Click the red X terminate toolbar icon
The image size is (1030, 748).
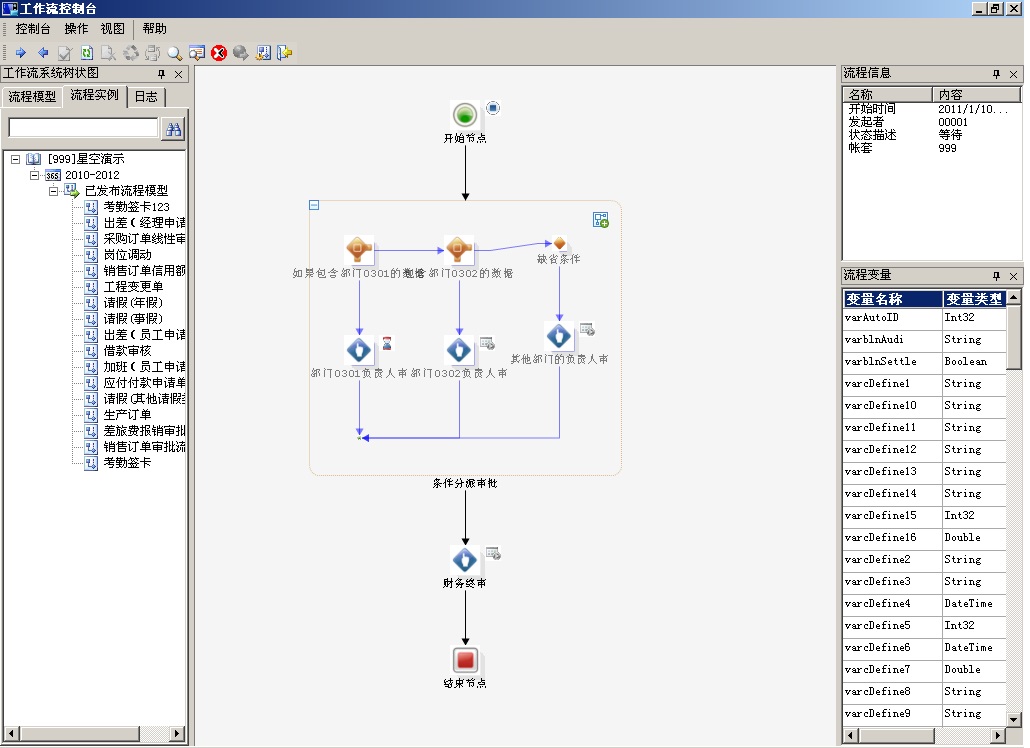click(x=219, y=53)
